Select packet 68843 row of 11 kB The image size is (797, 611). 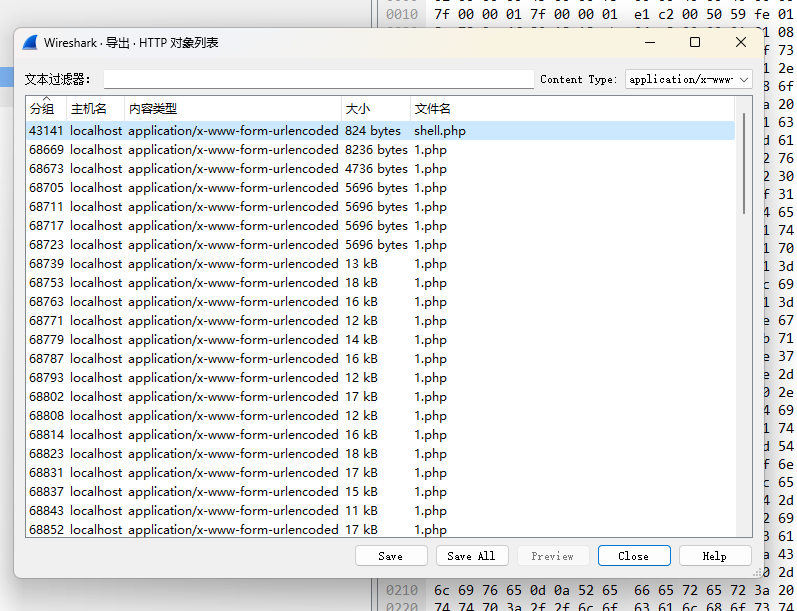coord(380,510)
